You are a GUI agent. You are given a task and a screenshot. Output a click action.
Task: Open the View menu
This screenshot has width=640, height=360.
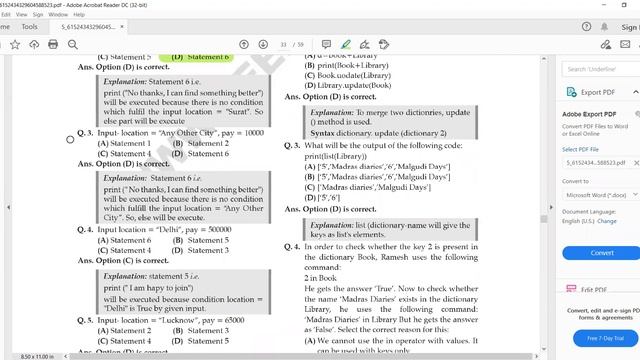[22, 14]
